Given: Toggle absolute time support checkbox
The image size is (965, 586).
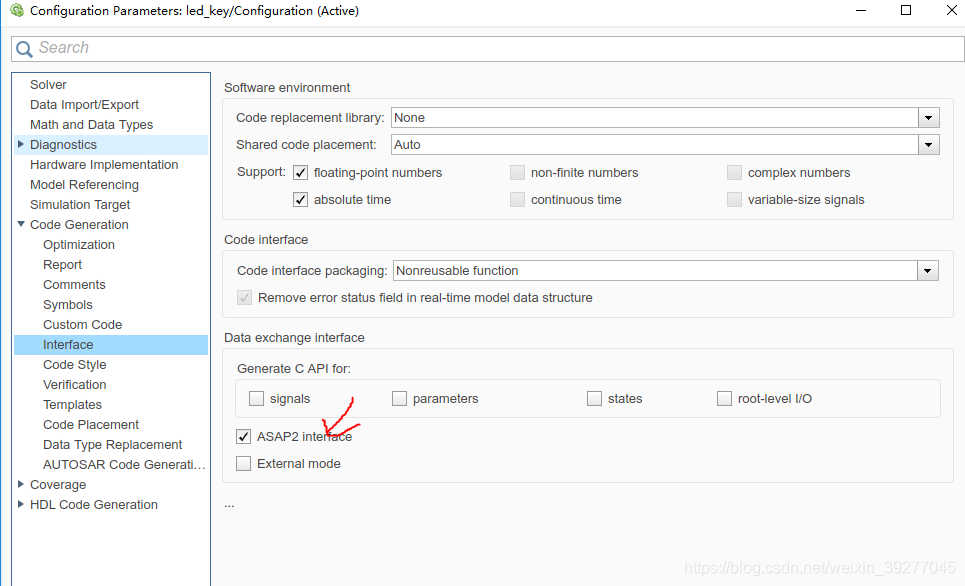Looking at the screenshot, I should pyautogui.click(x=300, y=200).
